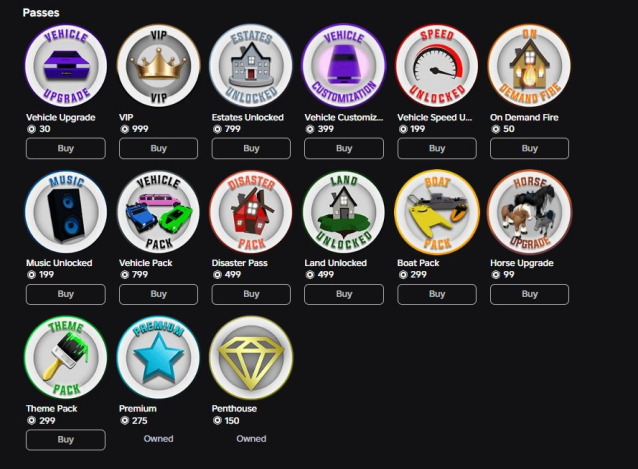Open the Vehicle Pack title link
Image resolution: width=638 pixels, height=469 pixels.
(146, 263)
